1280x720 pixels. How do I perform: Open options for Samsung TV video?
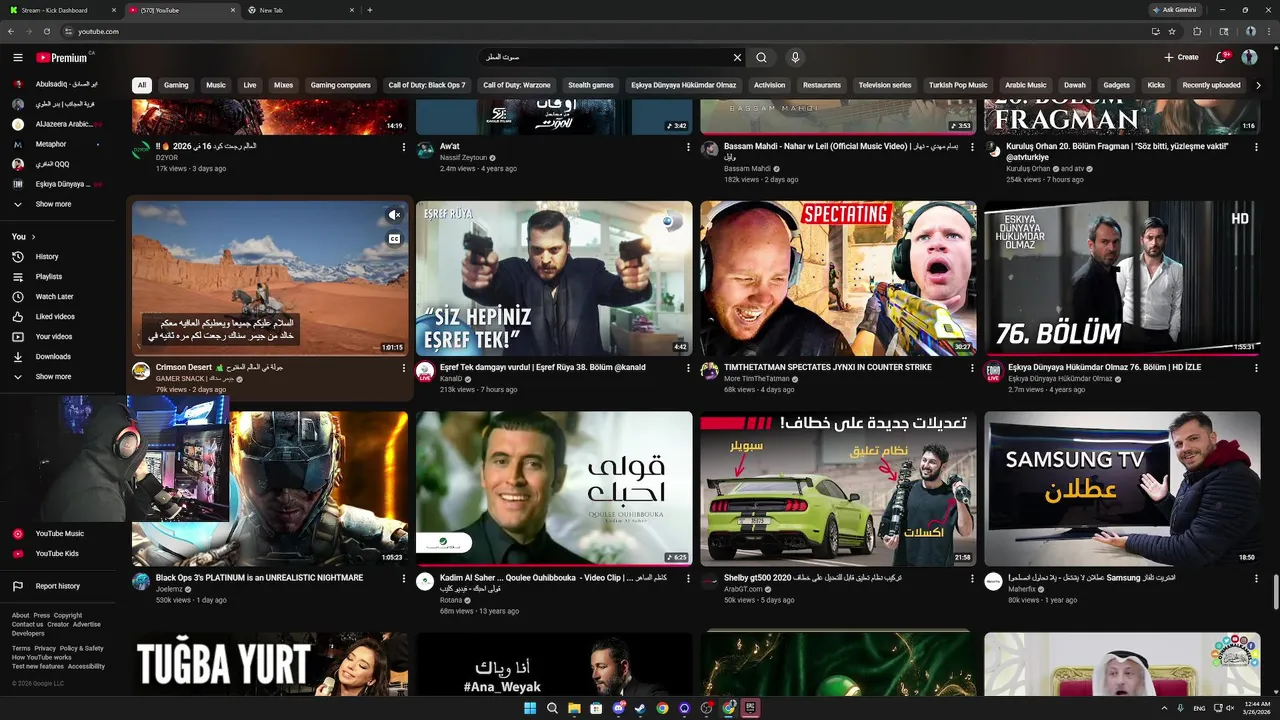click(1256, 578)
